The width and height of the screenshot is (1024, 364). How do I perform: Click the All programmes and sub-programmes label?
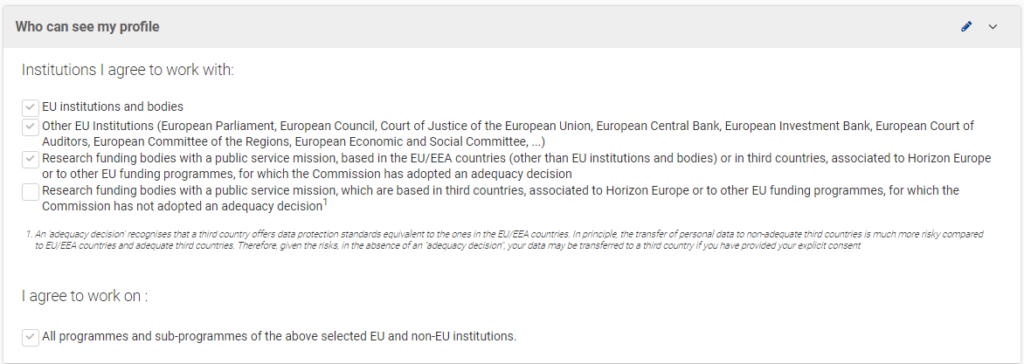click(280, 337)
